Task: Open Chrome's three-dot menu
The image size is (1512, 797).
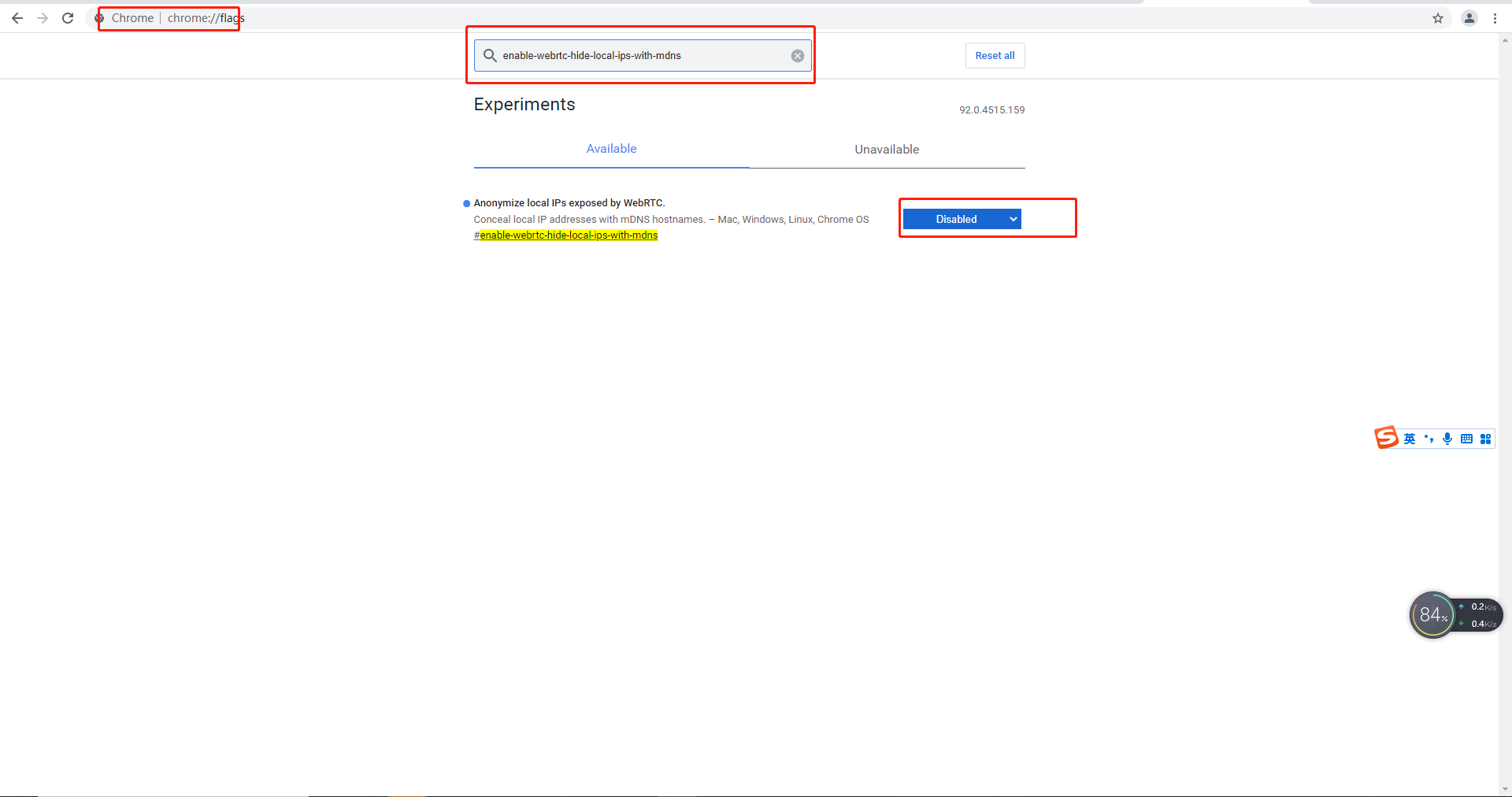Action: click(x=1495, y=18)
